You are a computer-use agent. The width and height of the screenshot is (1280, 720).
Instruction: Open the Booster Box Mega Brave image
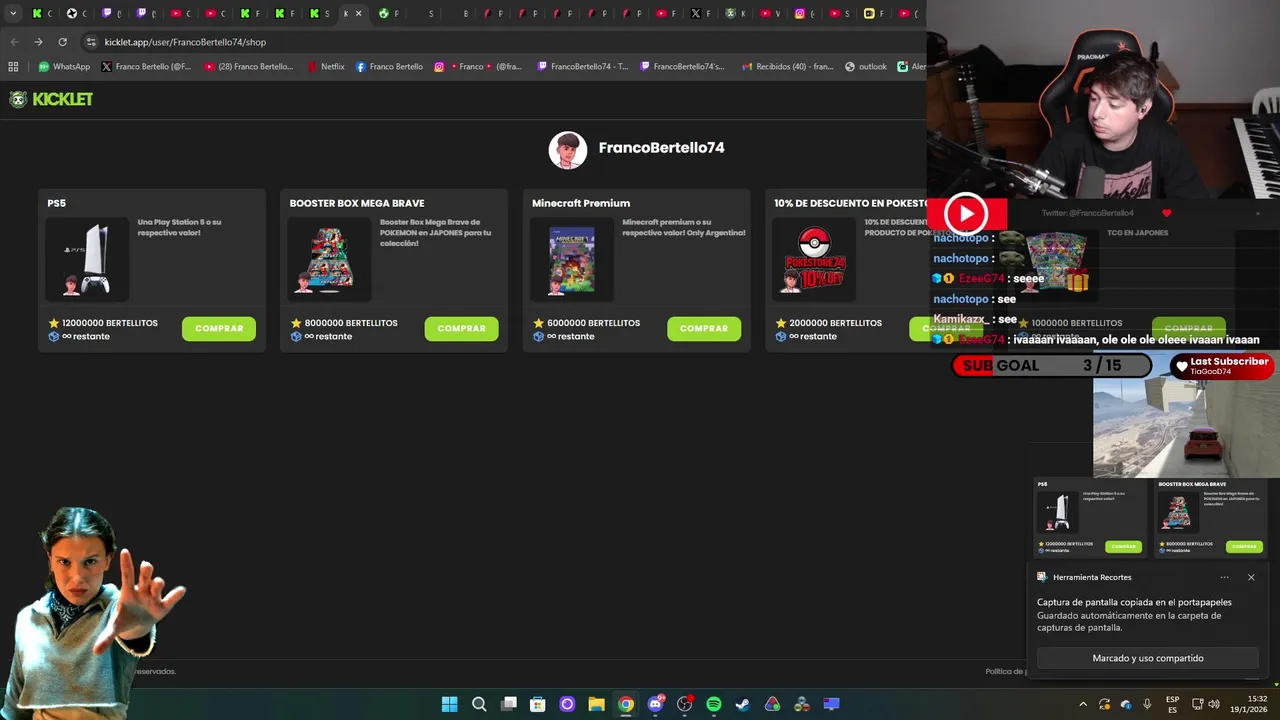pyautogui.click(x=329, y=260)
